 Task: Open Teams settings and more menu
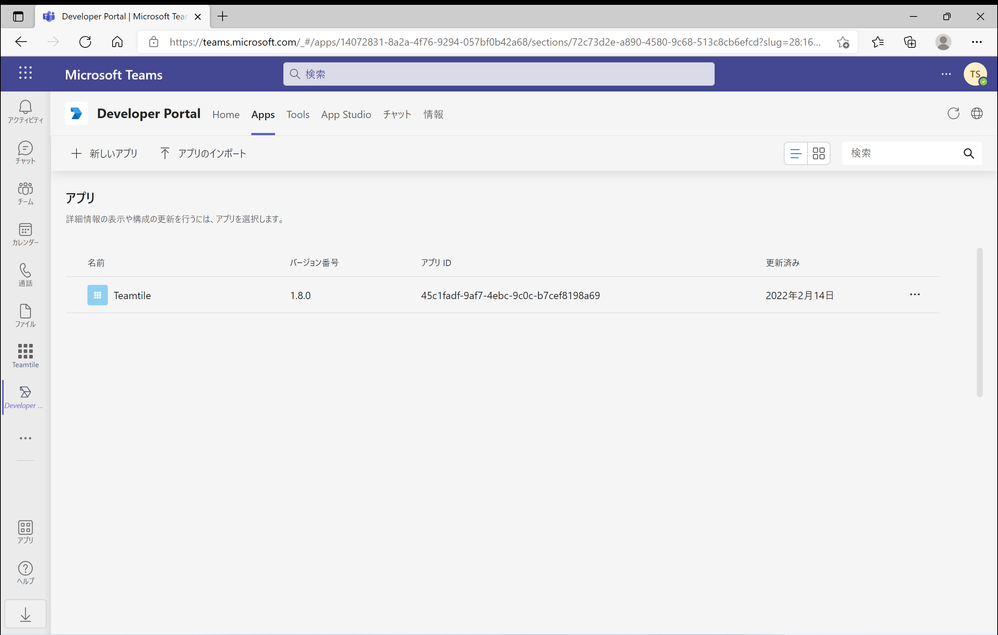pyautogui.click(x=946, y=74)
